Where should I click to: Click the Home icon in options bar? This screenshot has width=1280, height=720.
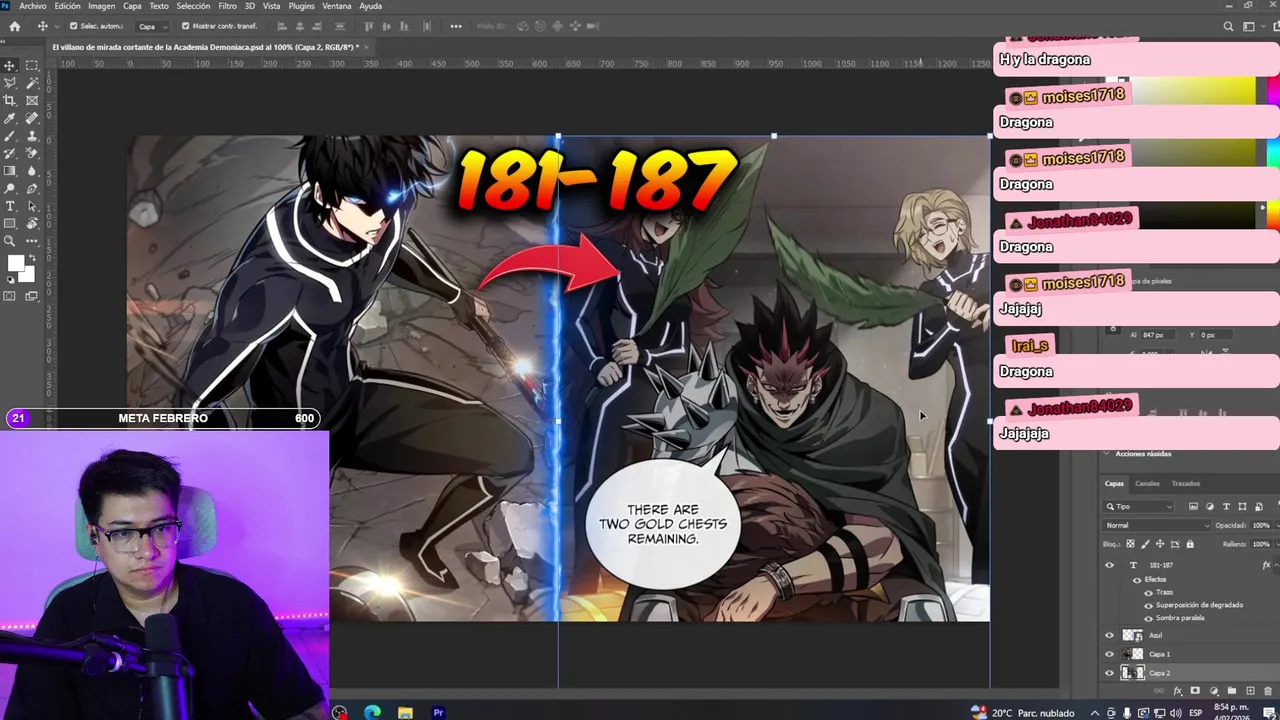coord(14,26)
